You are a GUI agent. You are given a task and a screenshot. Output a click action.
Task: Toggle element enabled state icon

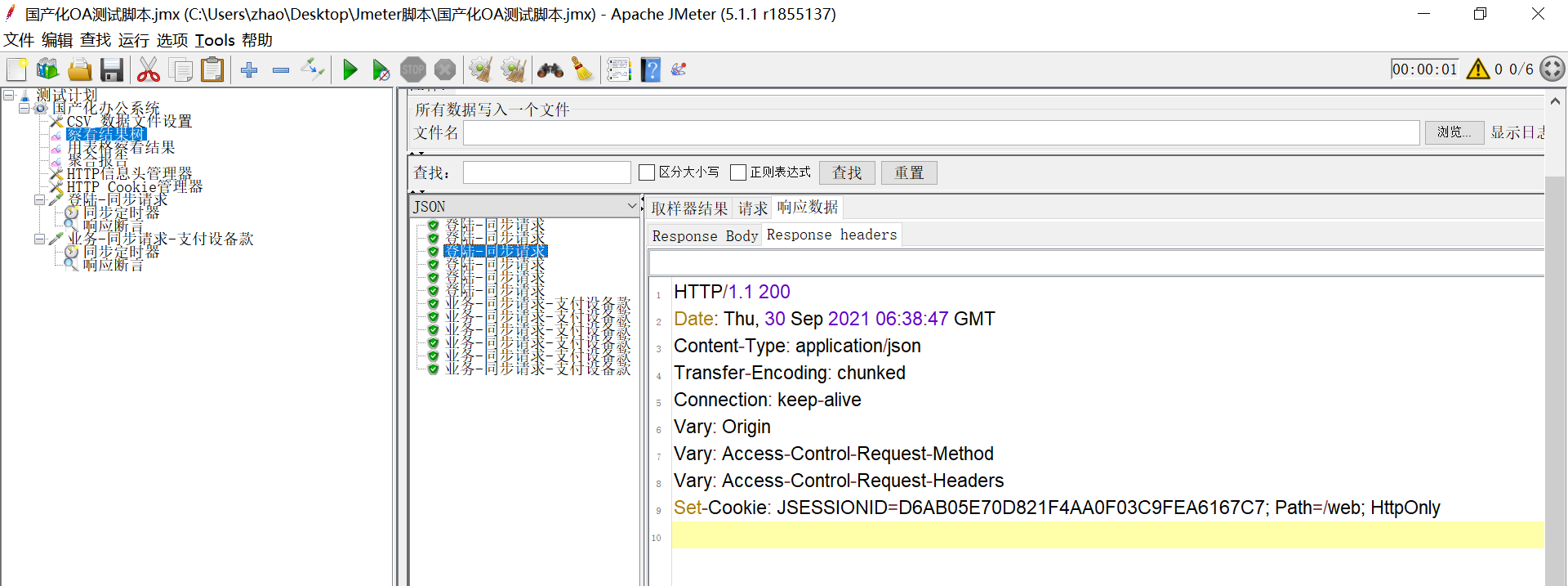coord(313,69)
